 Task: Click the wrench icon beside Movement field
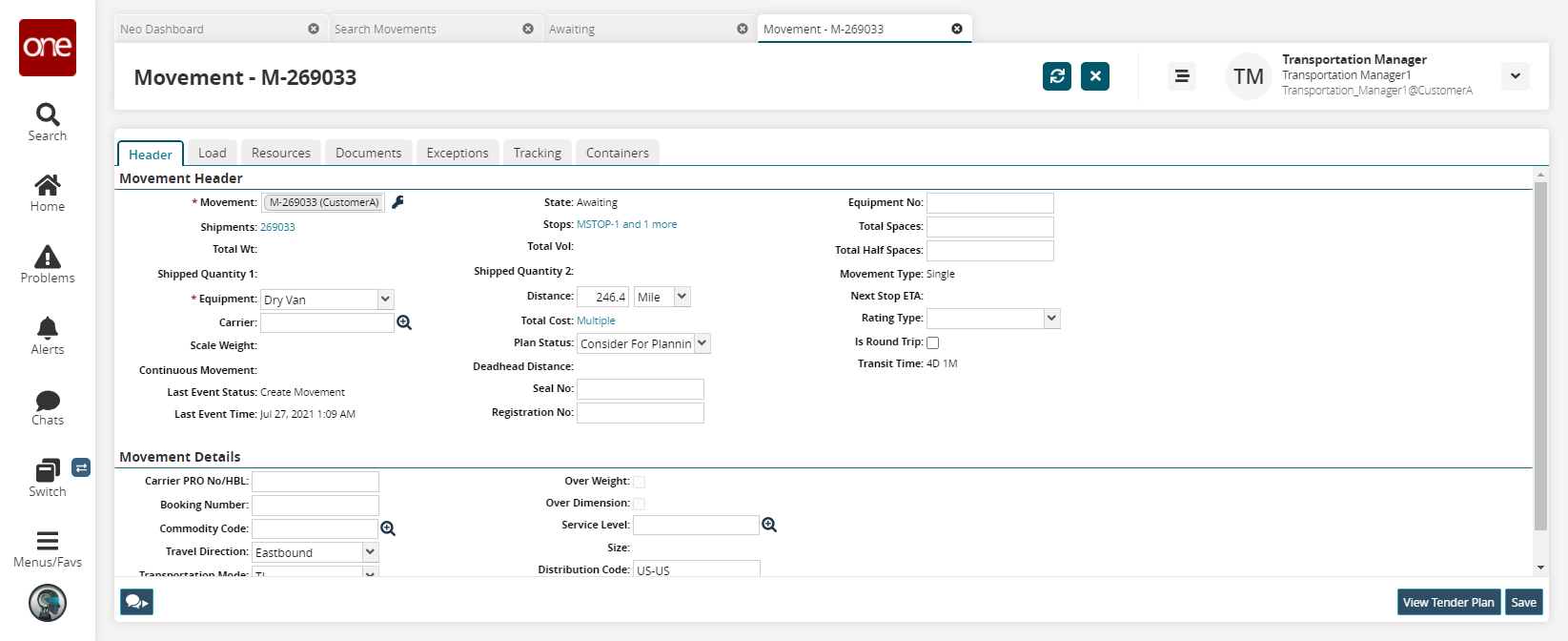[398, 202]
